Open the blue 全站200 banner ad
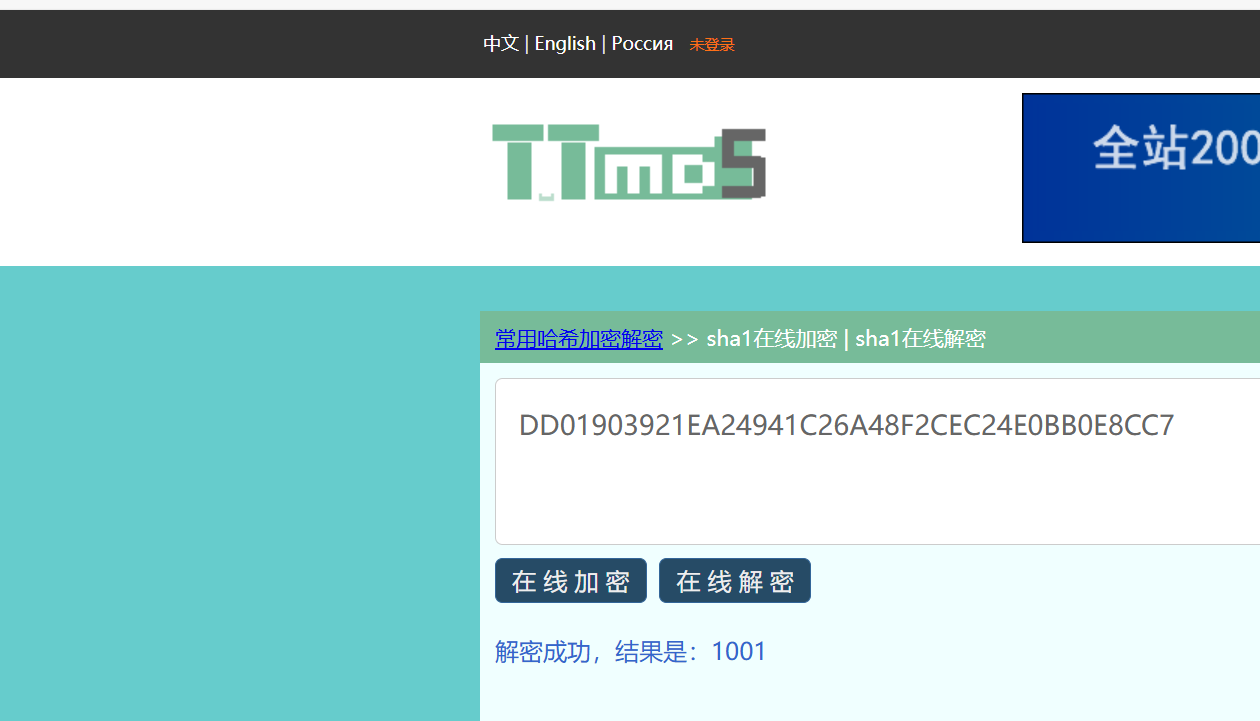Screen dimensions: 1260x721 1140,168
